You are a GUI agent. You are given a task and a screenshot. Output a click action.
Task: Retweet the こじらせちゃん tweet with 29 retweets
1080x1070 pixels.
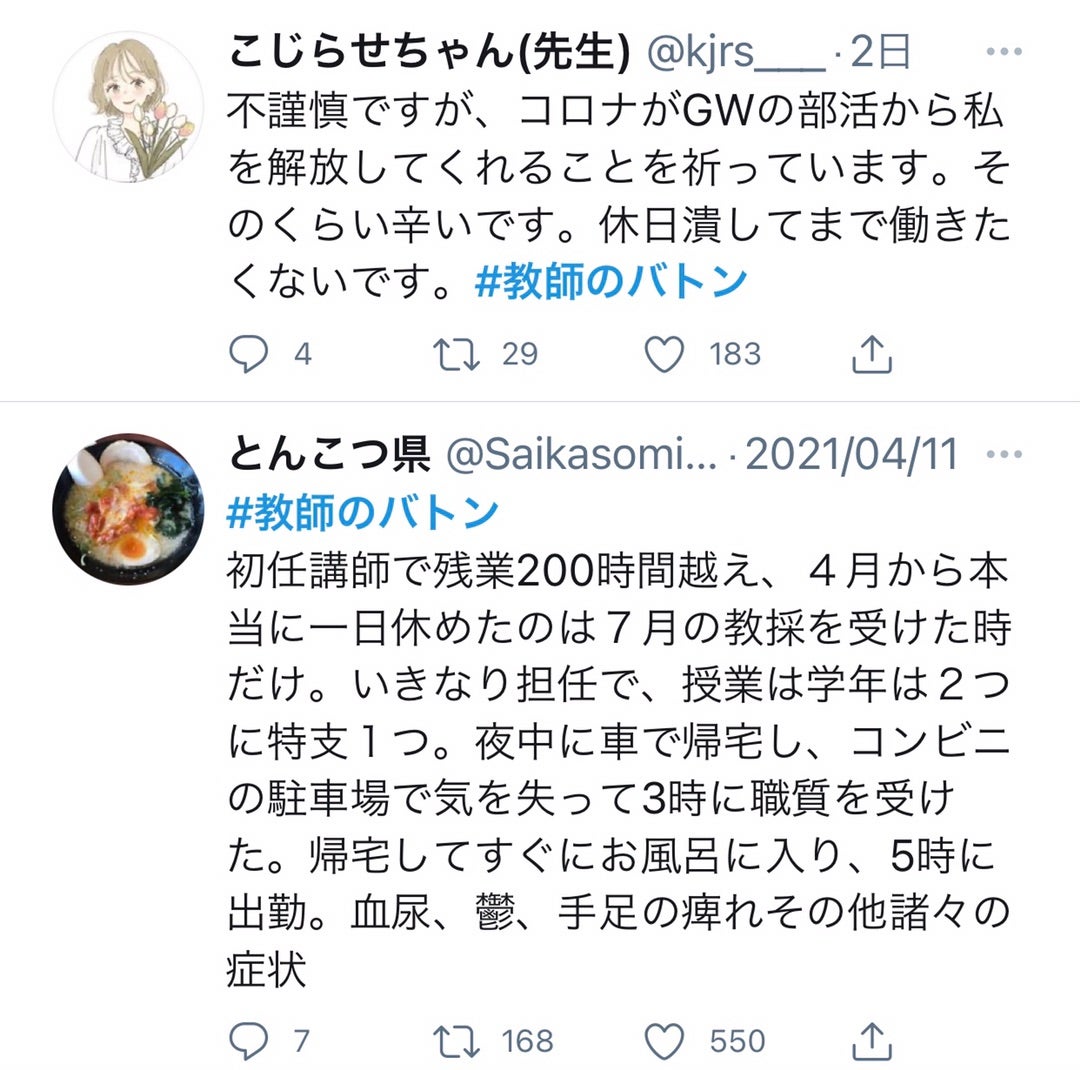coord(456,354)
